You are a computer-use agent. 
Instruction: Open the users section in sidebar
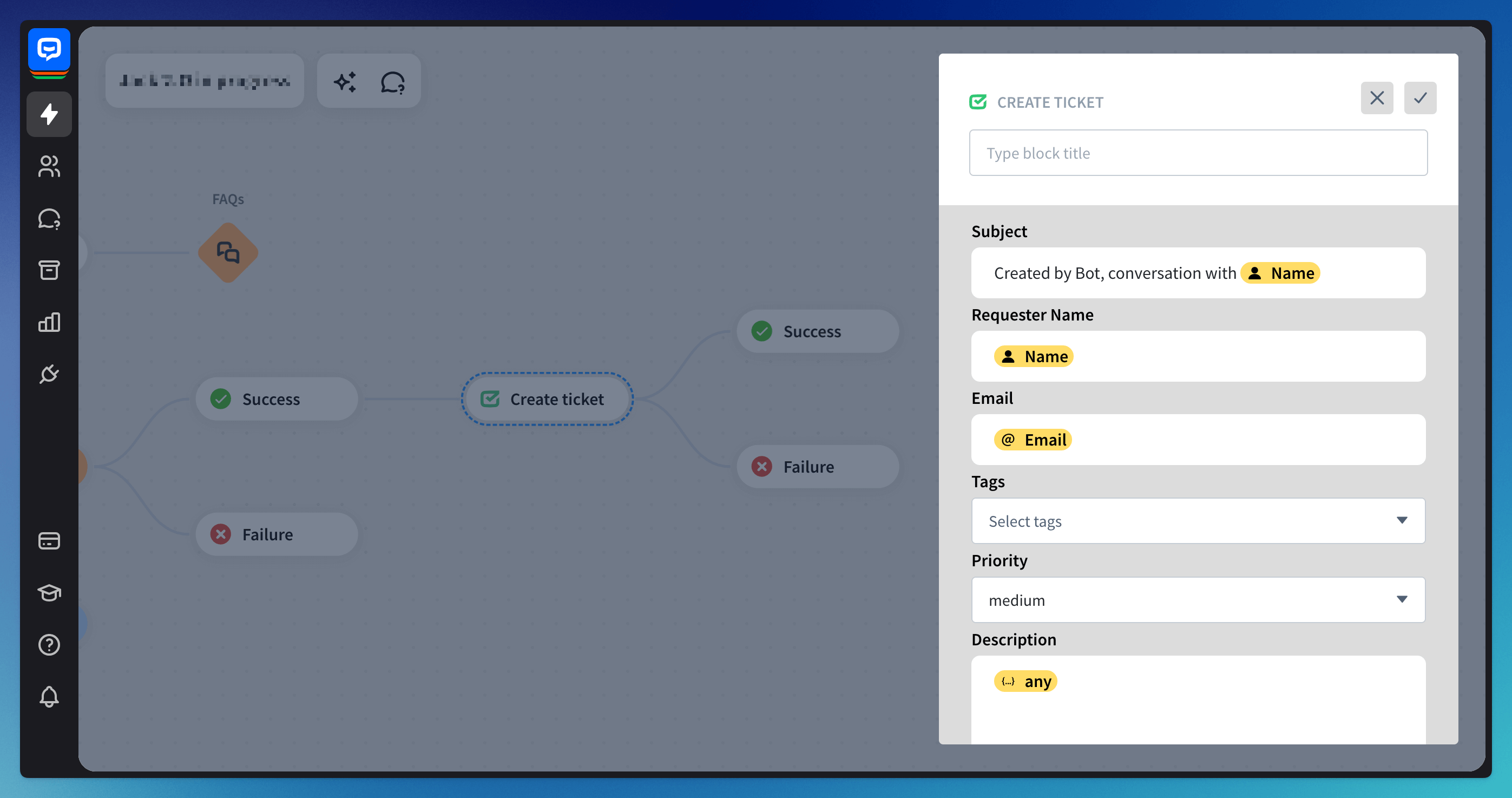coord(49,166)
